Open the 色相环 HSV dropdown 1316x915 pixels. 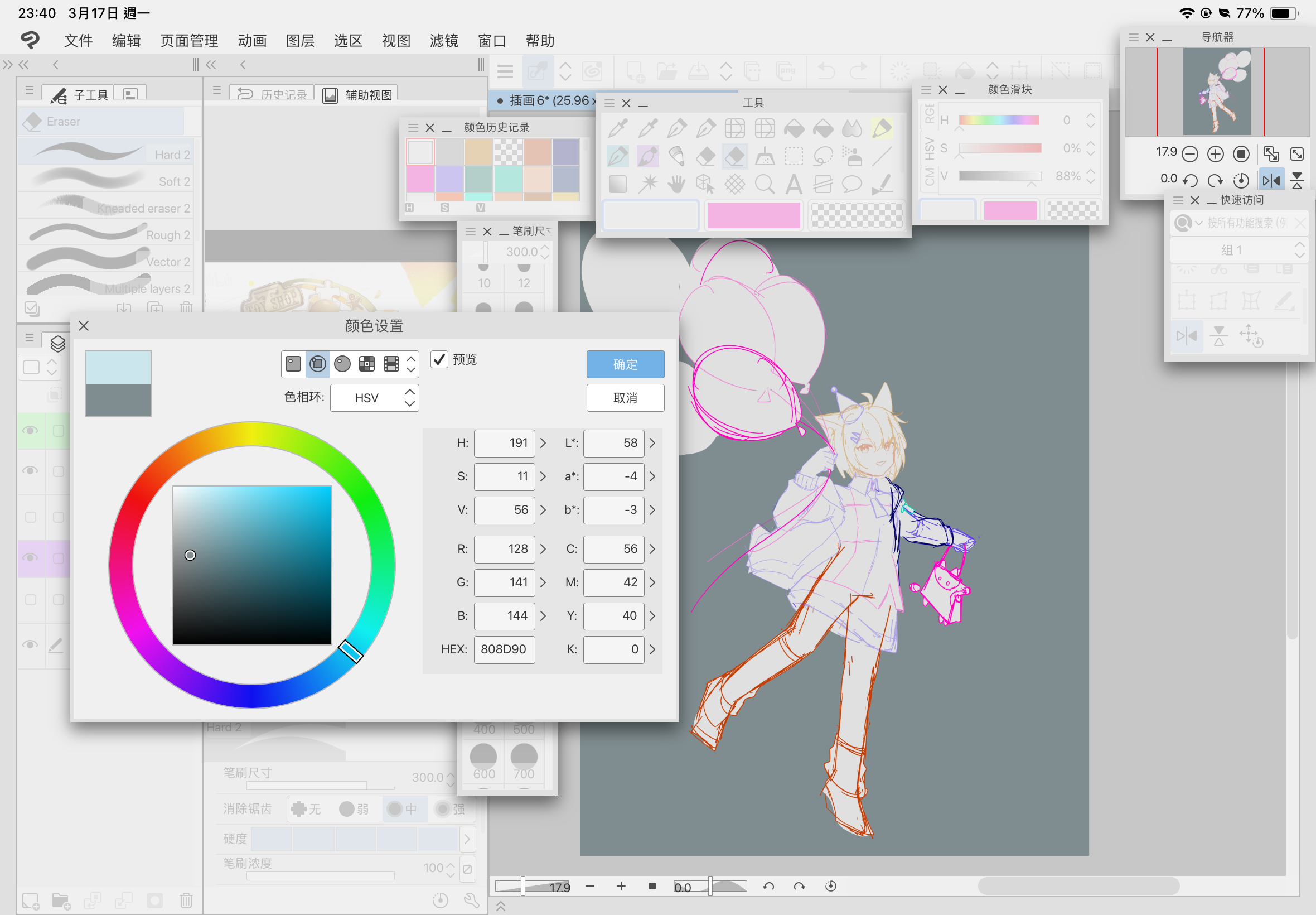[375, 397]
